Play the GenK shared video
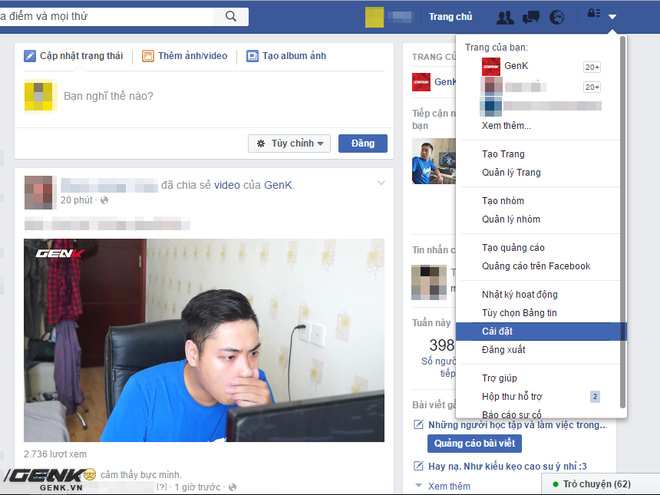Screen dimensions: 660x495 click(204, 340)
